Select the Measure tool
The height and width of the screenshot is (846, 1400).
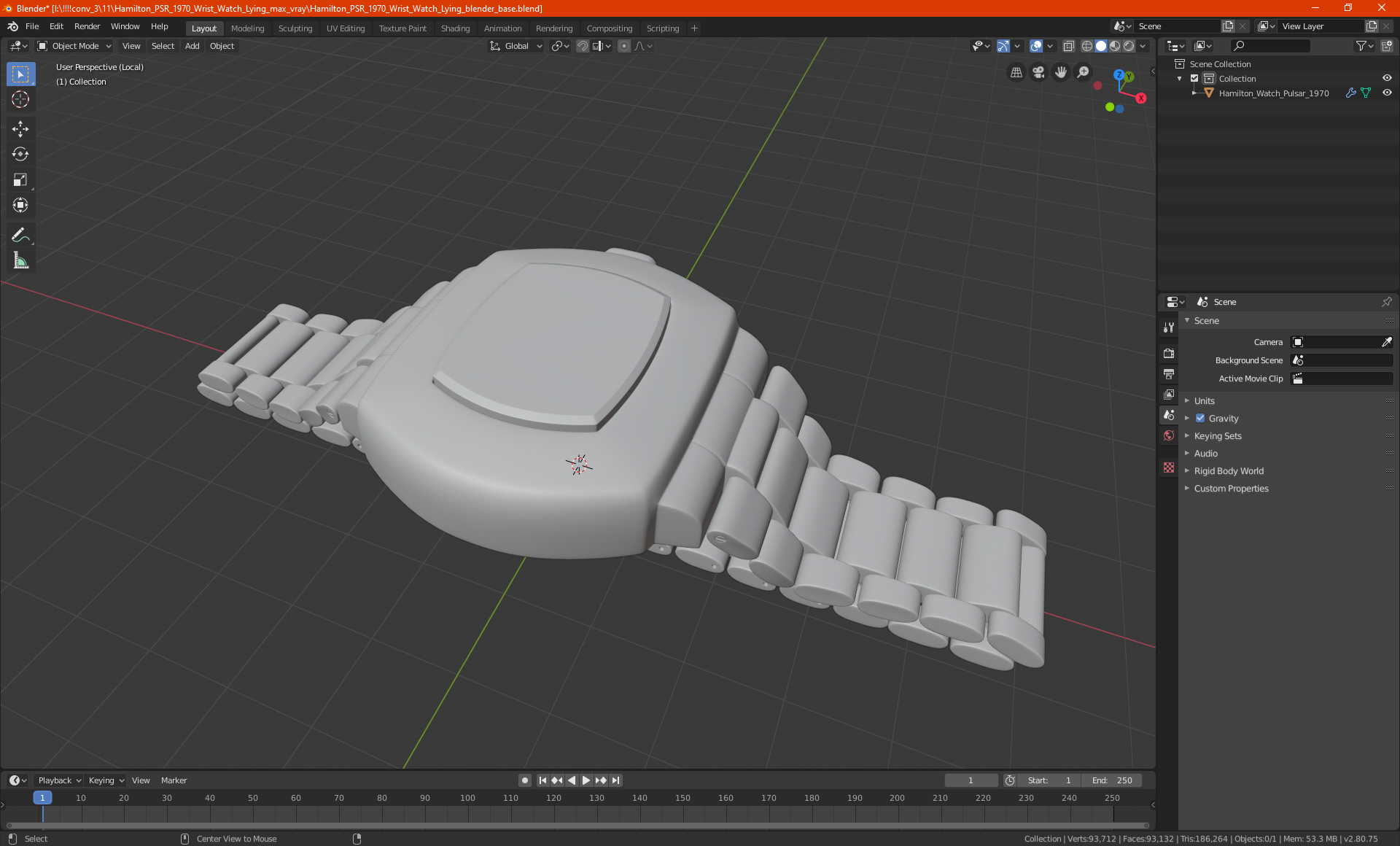pos(20,260)
